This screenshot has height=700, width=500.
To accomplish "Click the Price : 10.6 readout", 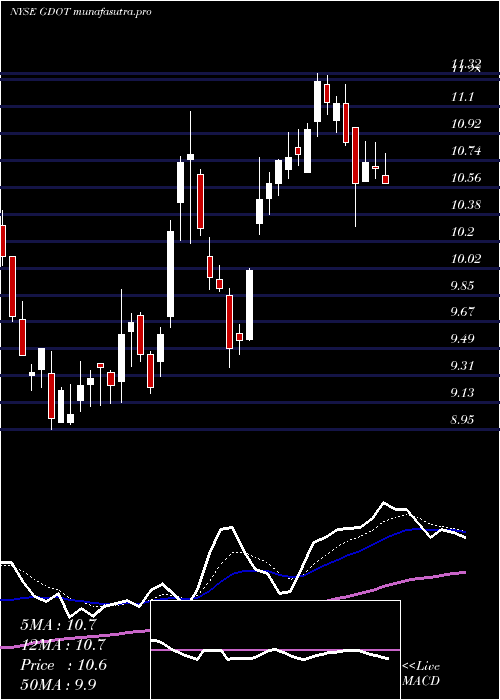I will [x=63, y=665].
